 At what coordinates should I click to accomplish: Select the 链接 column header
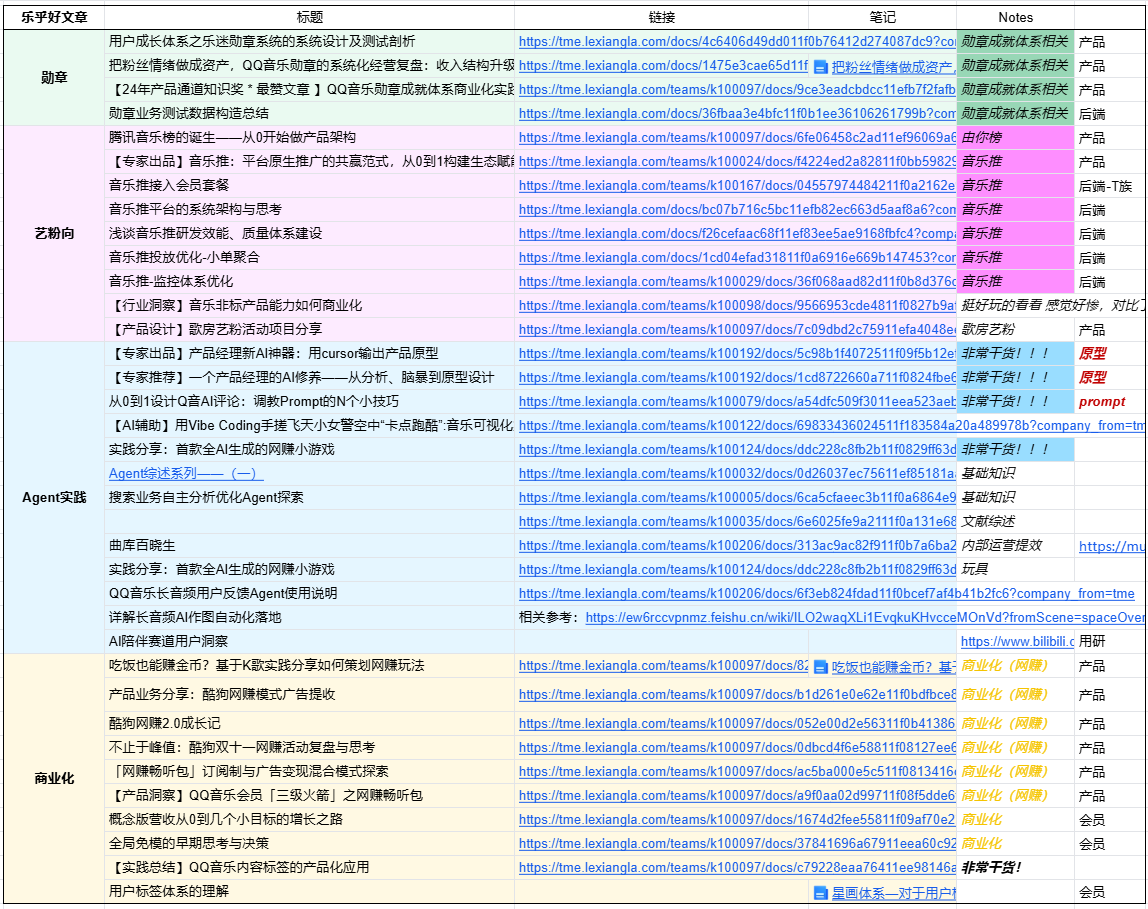pos(662,17)
